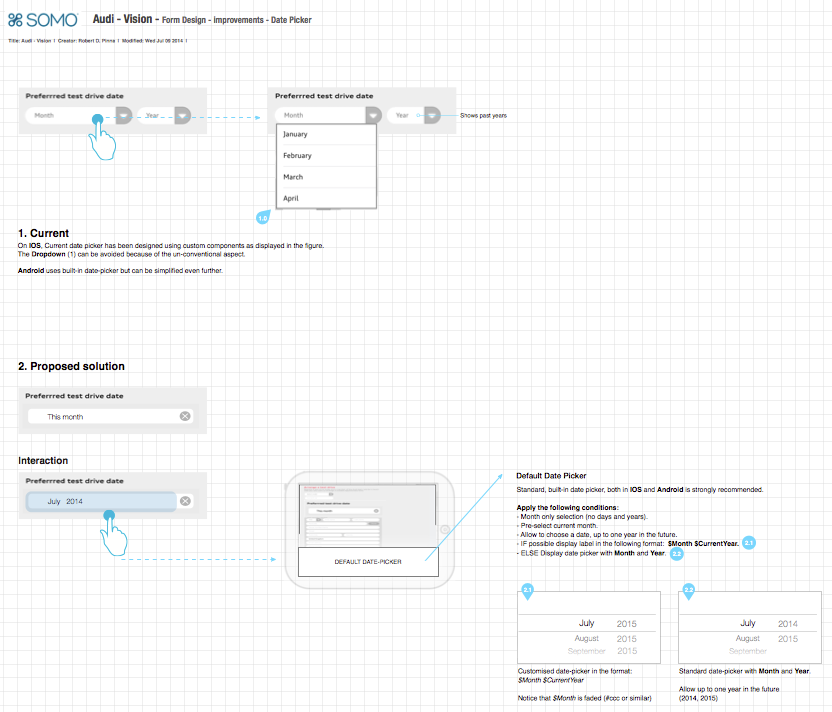Clear the 'July 2014' field
The image size is (832, 712).
pyautogui.click(x=185, y=501)
